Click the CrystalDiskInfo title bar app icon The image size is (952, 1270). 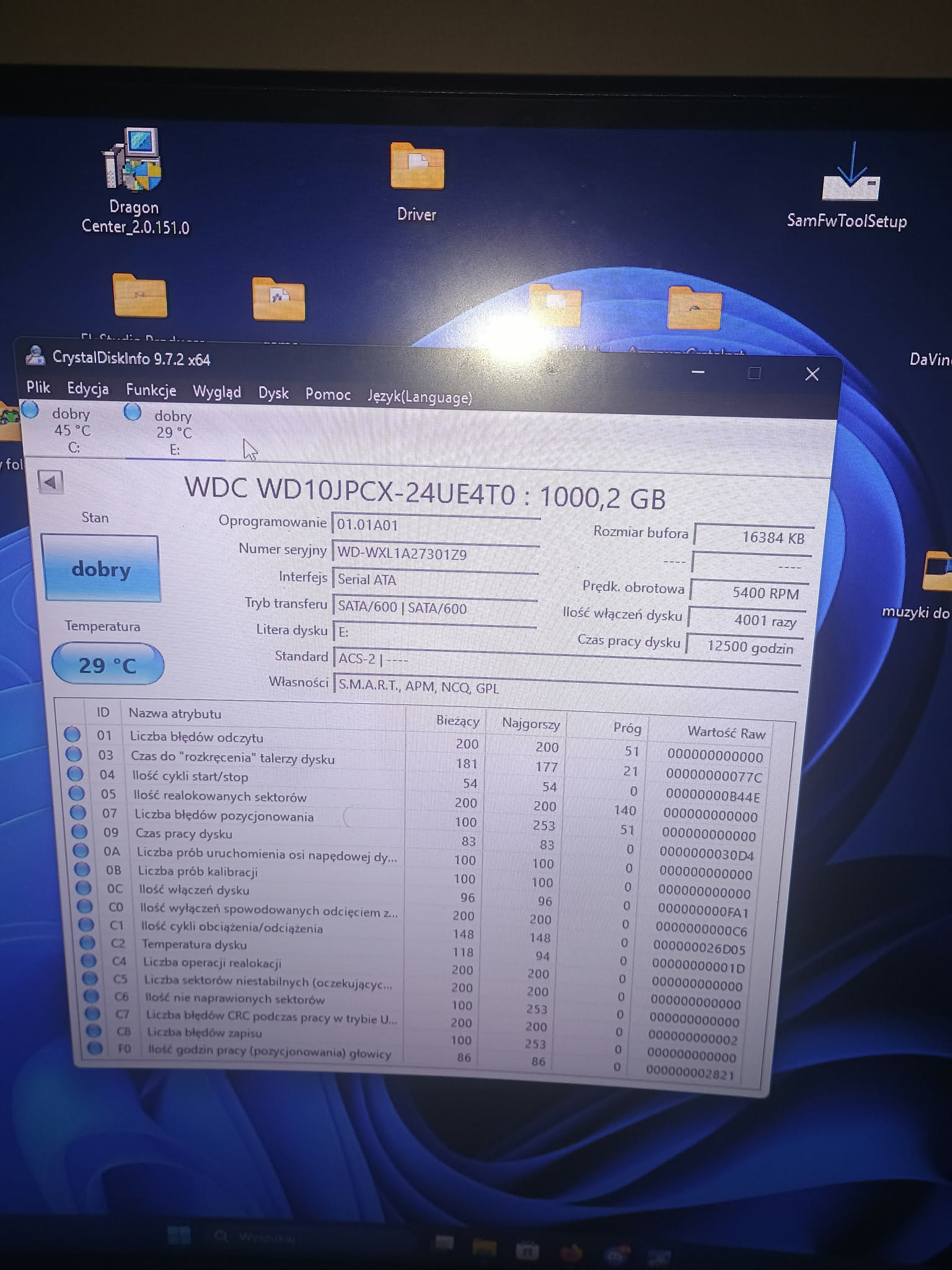click(36, 357)
